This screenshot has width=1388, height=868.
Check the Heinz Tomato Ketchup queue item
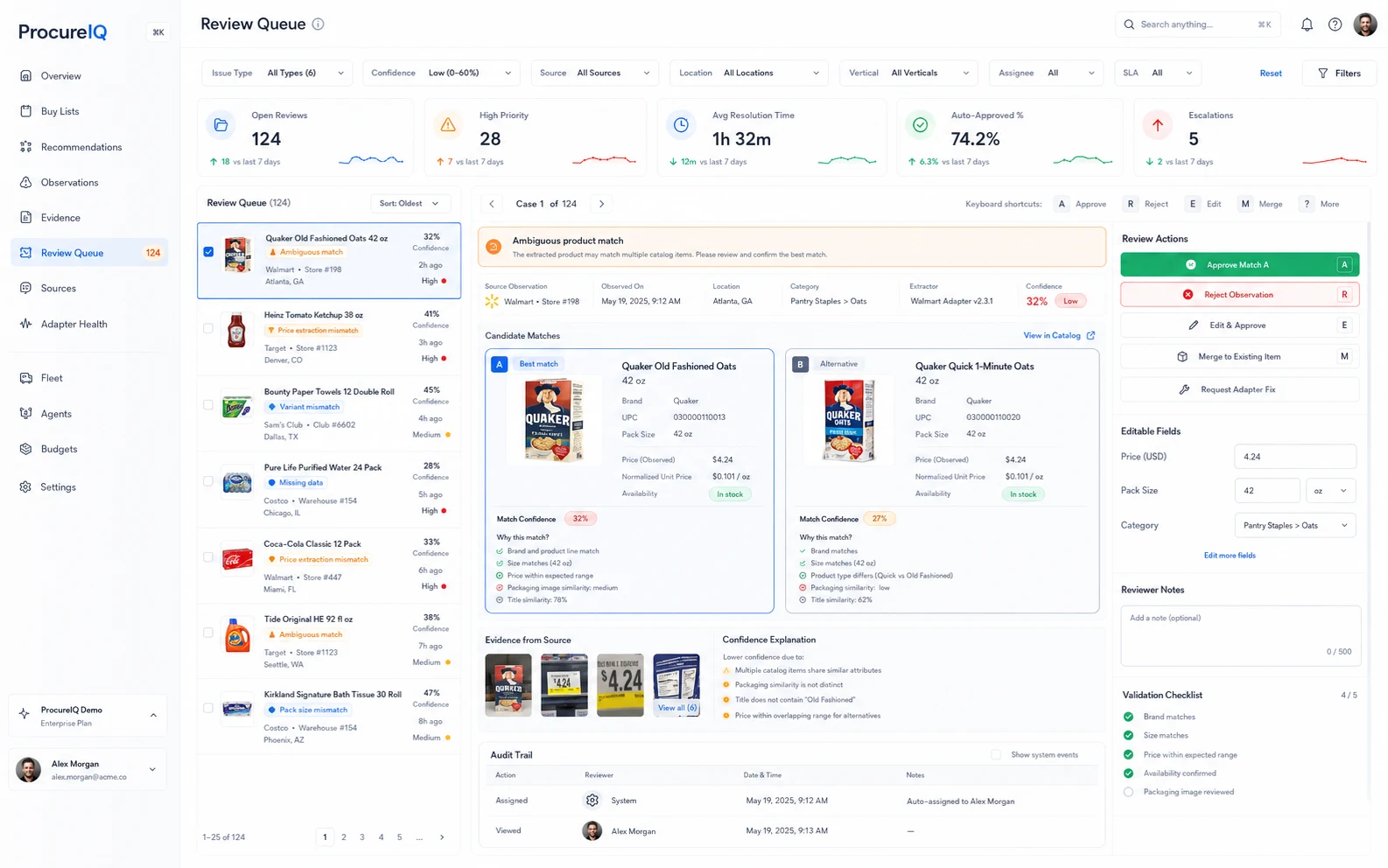pos(208,329)
